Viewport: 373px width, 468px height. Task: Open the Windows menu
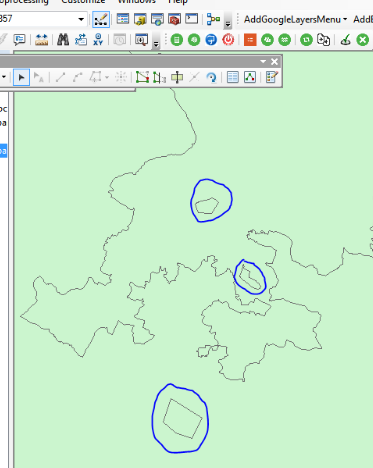click(x=137, y=2)
